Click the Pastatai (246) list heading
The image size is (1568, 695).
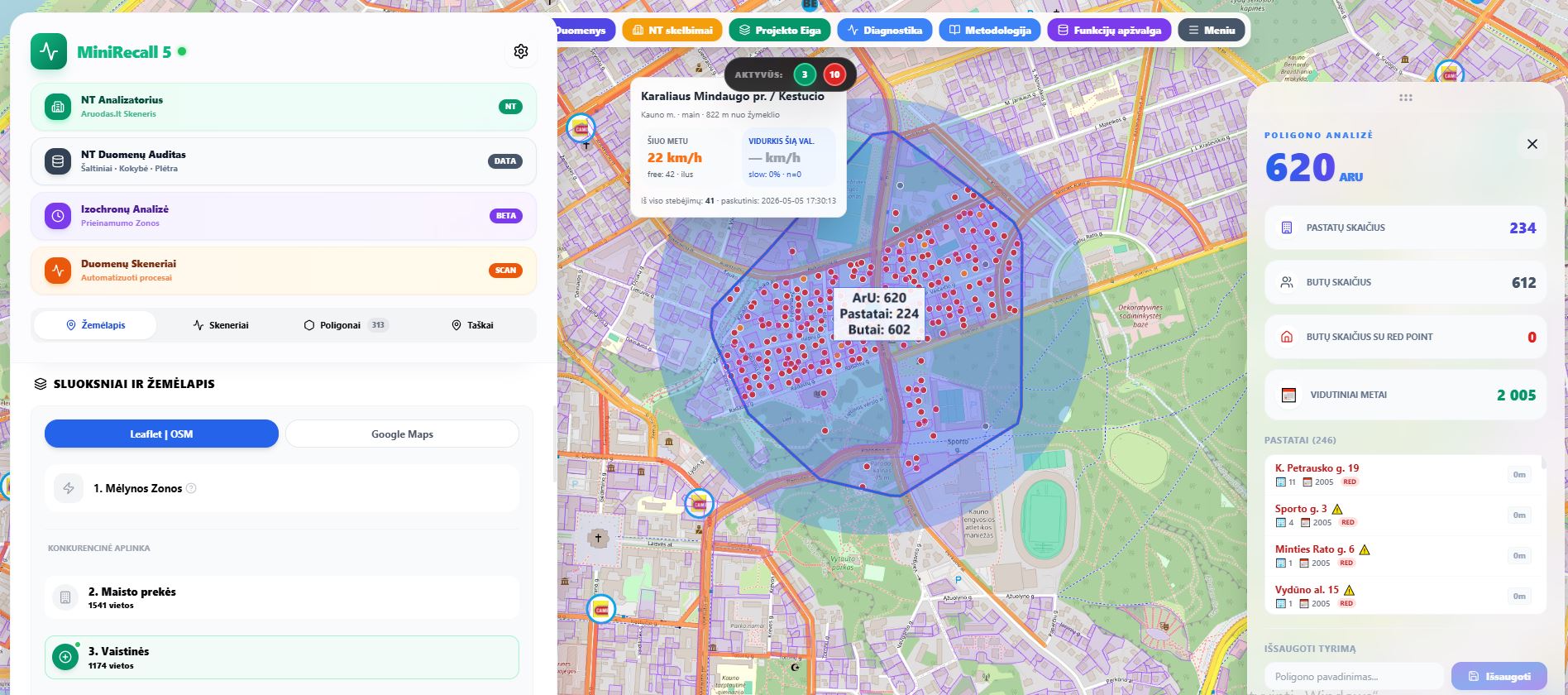(1300, 440)
